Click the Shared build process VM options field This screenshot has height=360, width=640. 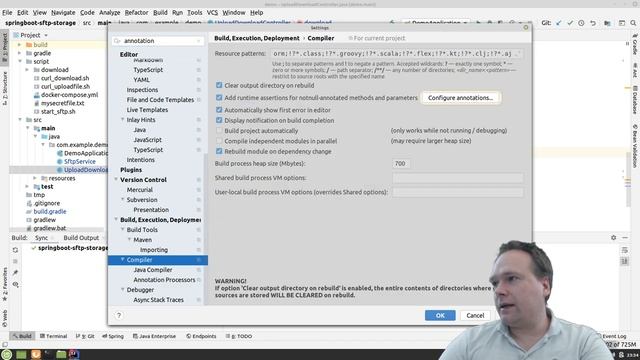458,178
